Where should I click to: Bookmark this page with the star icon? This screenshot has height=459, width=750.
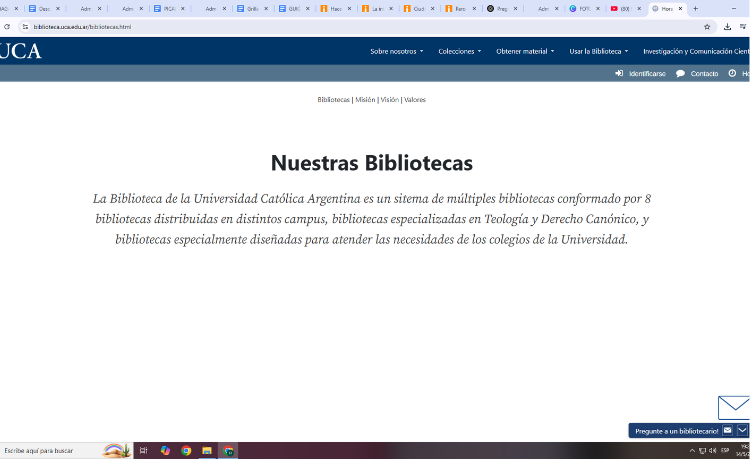point(707,27)
